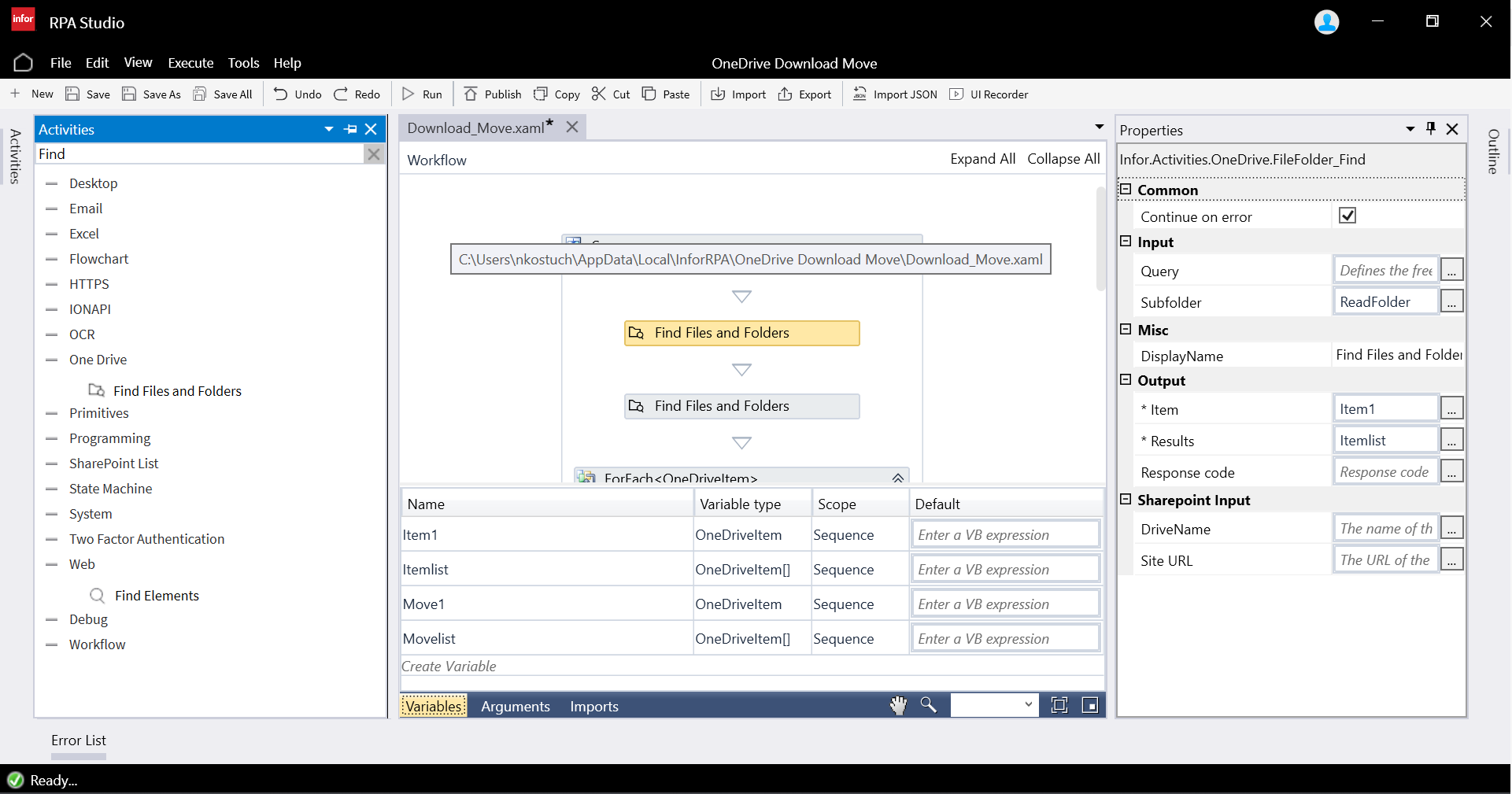This screenshot has width=1512, height=794.
Task: Pin the Properties panel
Action: [1431, 129]
